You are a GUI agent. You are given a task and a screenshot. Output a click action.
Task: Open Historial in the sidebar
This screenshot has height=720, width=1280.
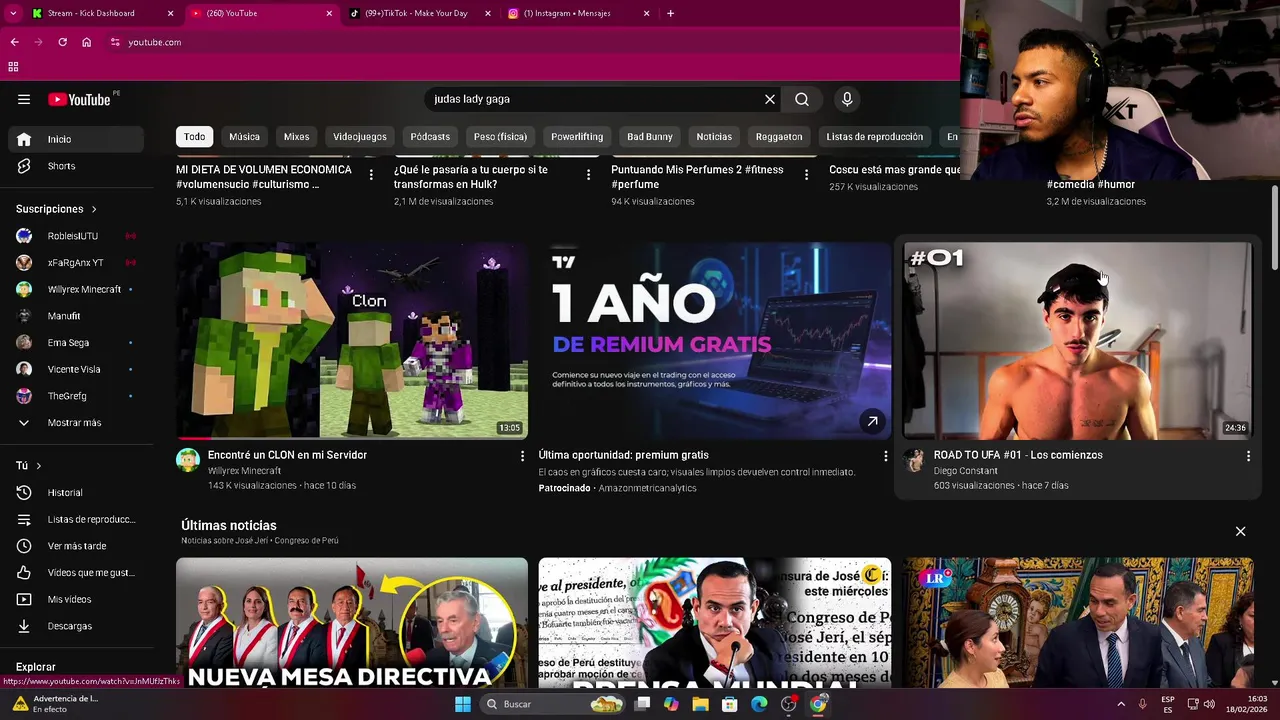pyautogui.click(x=78, y=492)
